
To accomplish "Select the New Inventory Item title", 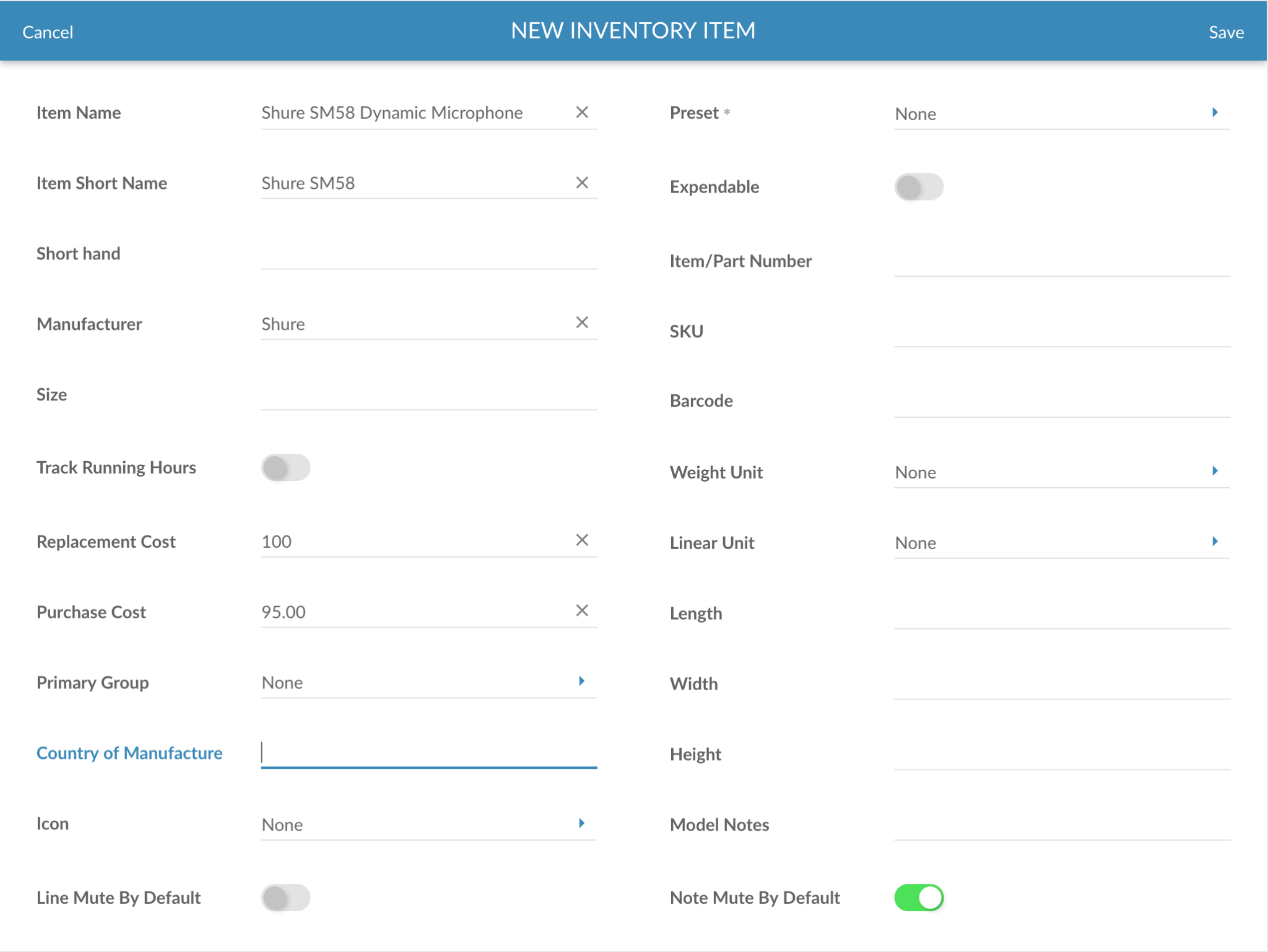I will pyautogui.click(x=633, y=30).
